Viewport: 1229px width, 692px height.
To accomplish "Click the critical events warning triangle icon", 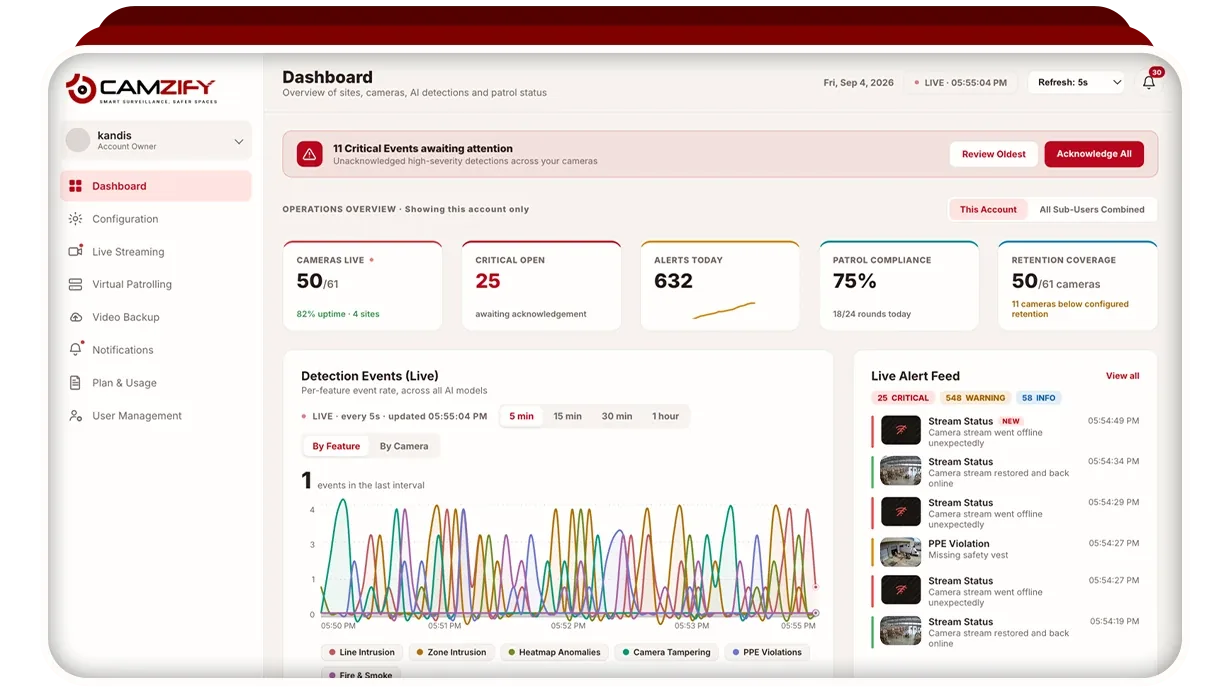I will (x=309, y=154).
